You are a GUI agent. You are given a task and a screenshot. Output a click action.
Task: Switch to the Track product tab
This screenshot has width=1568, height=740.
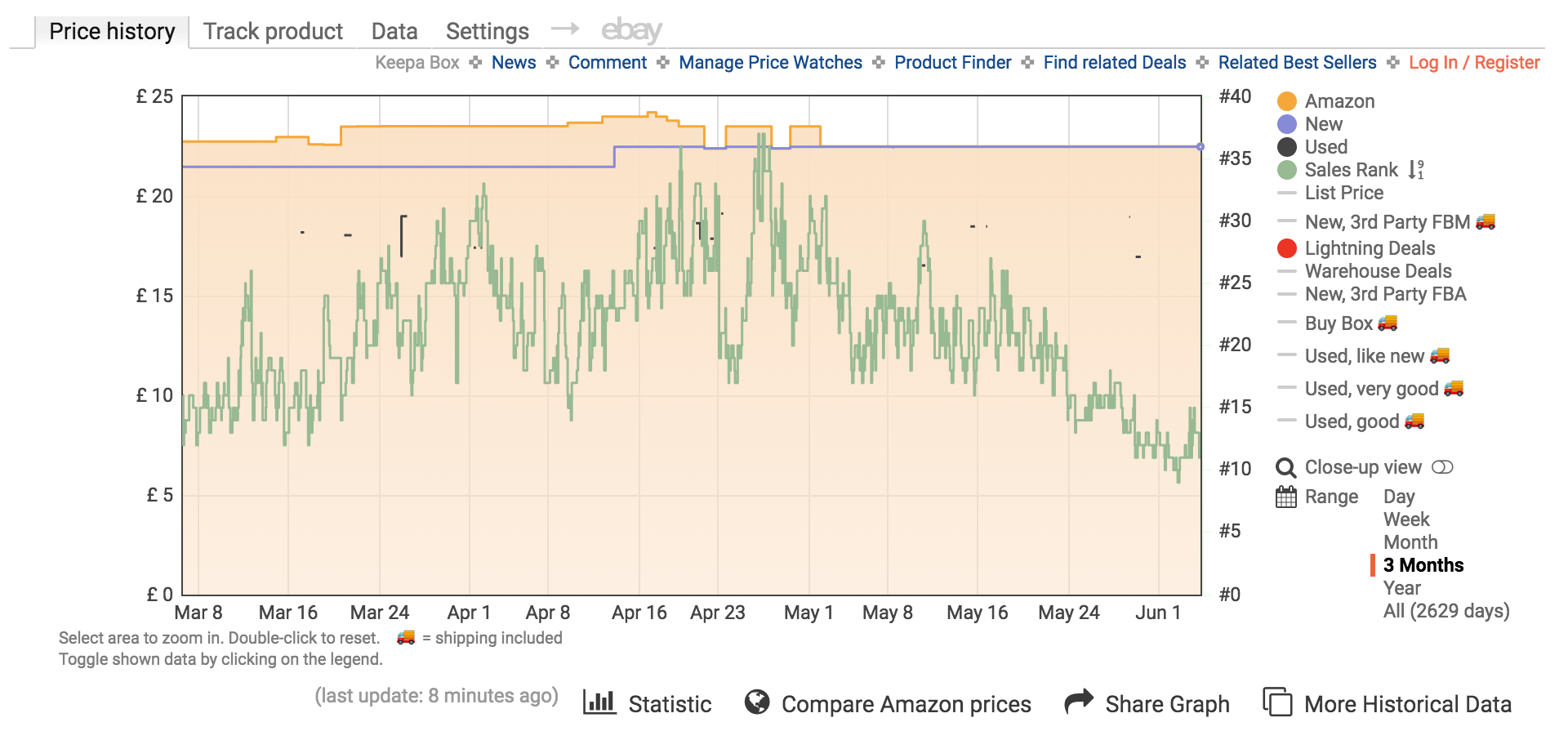point(273,32)
